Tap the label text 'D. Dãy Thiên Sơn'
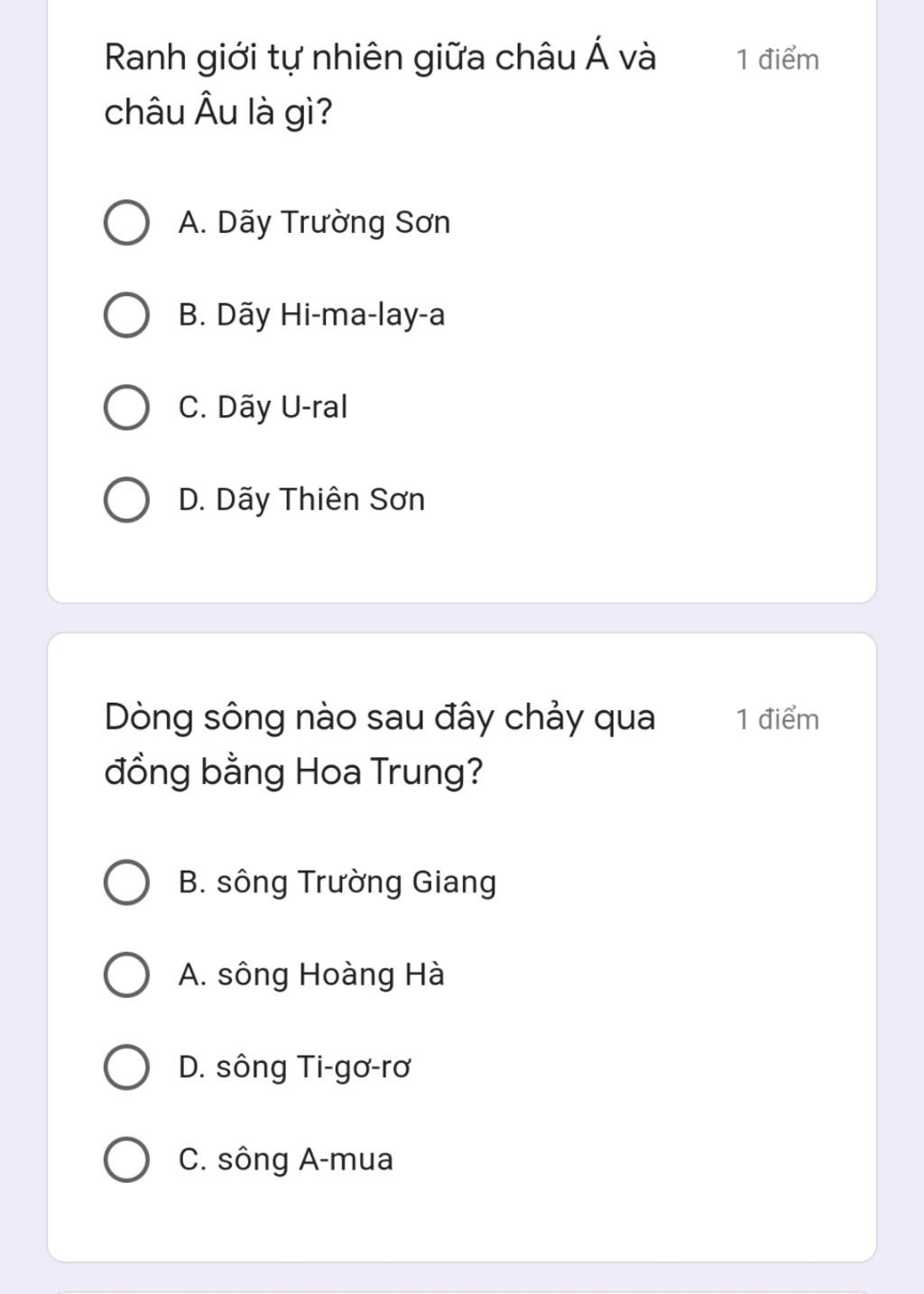 301,500
